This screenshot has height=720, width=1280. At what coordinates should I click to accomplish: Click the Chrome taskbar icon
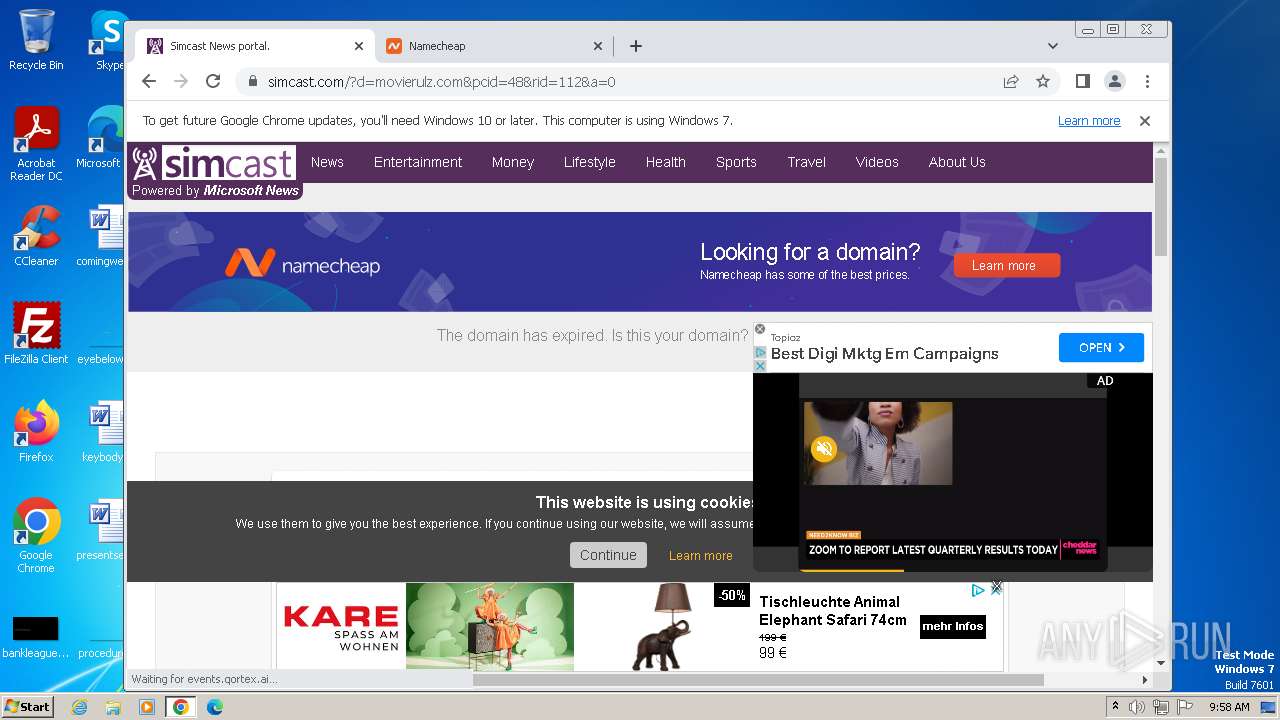[181, 707]
